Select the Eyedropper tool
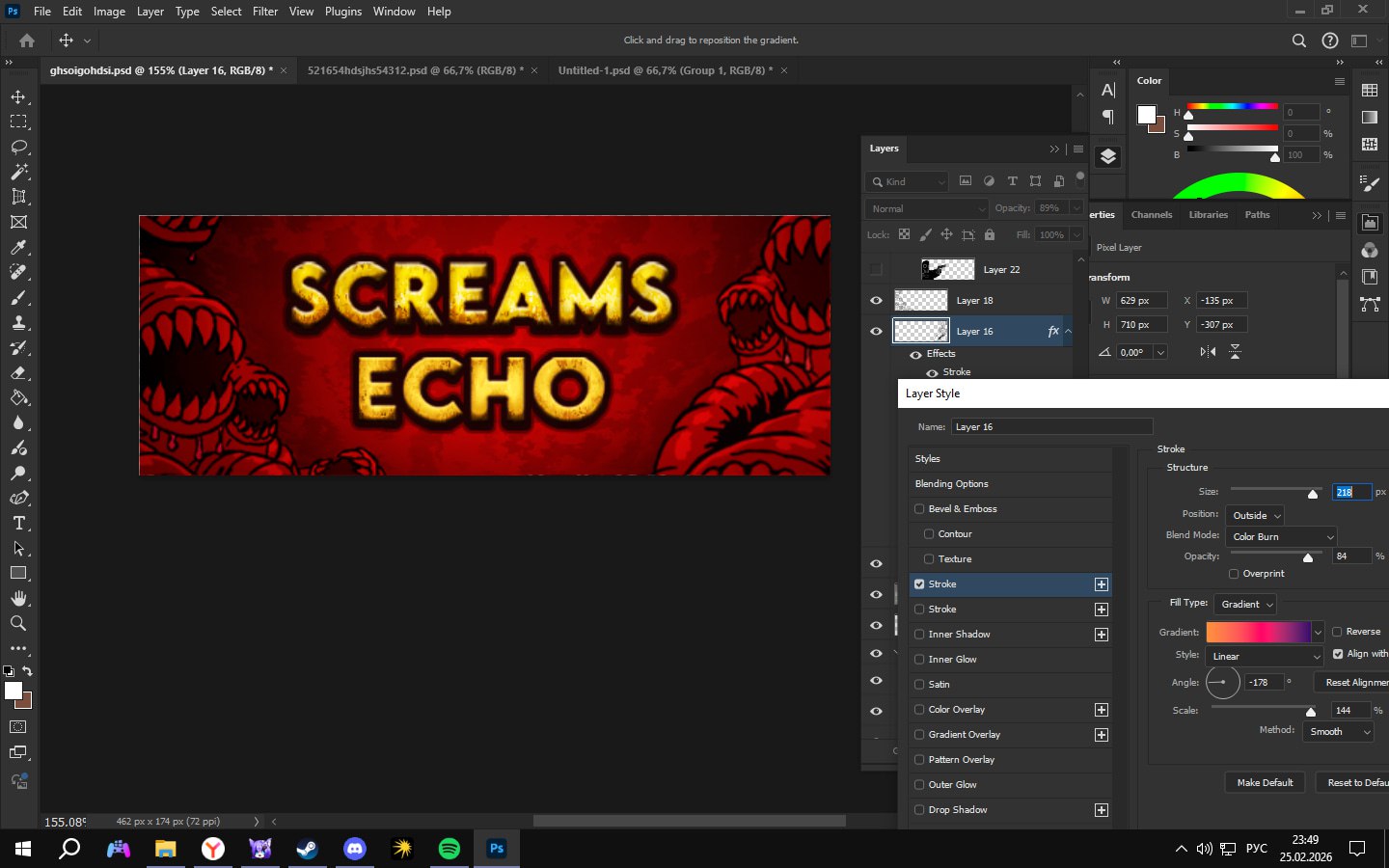Viewport: 1389px width, 868px height. [x=18, y=247]
